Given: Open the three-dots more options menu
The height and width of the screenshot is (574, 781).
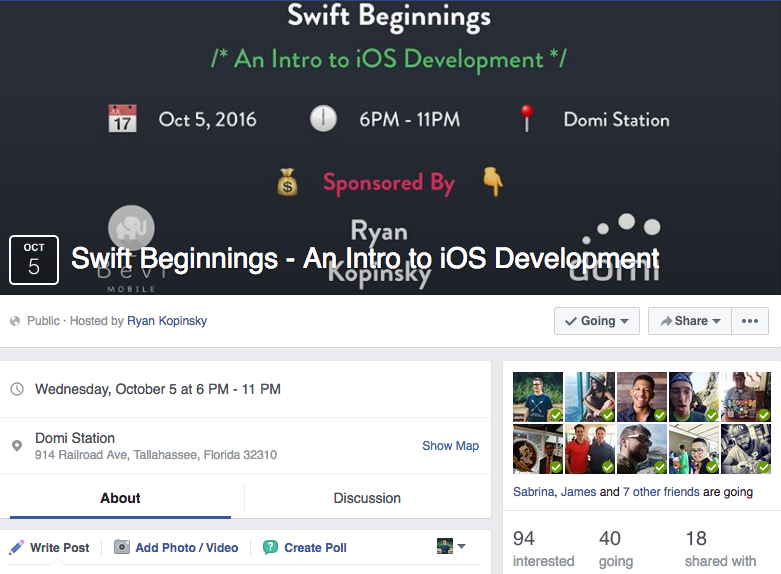Looking at the screenshot, I should (750, 321).
